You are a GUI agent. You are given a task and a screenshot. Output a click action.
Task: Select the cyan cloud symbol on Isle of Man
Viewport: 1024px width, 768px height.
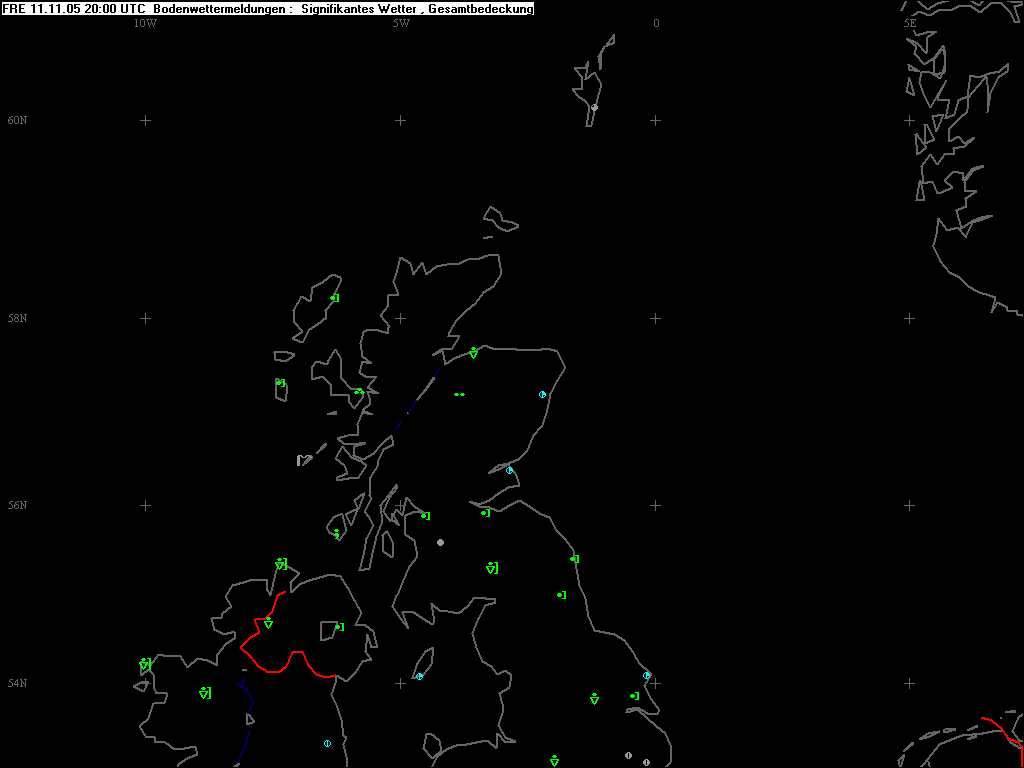pyautogui.click(x=419, y=677)
